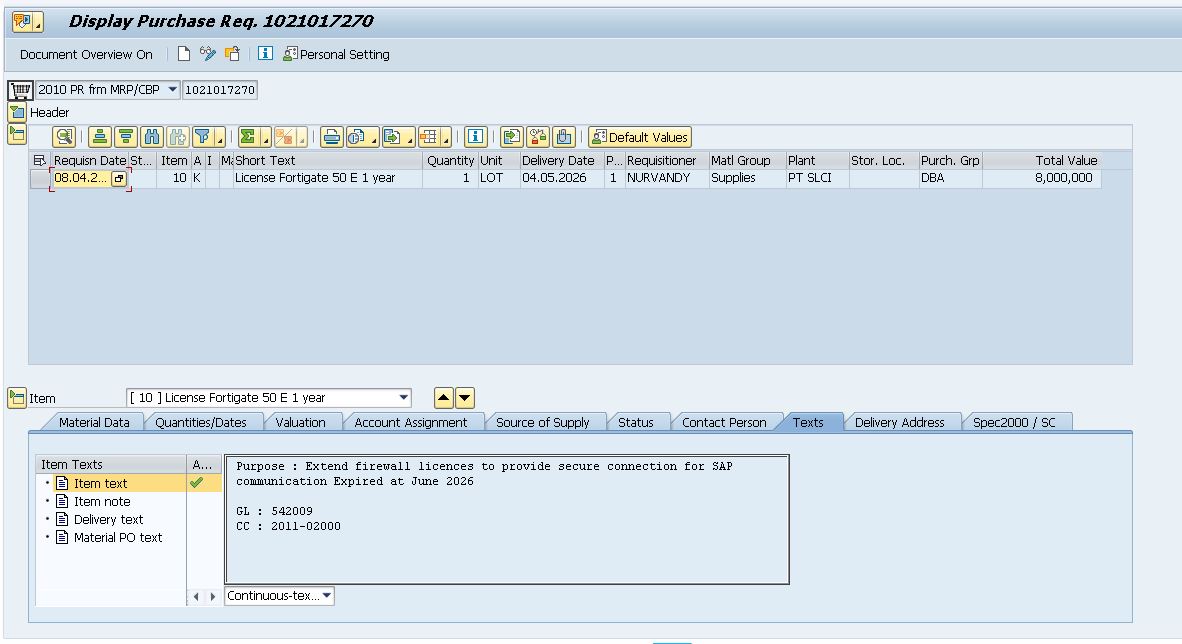
Task: Open the PR document type dropdown
Action: tap(173, 90)
